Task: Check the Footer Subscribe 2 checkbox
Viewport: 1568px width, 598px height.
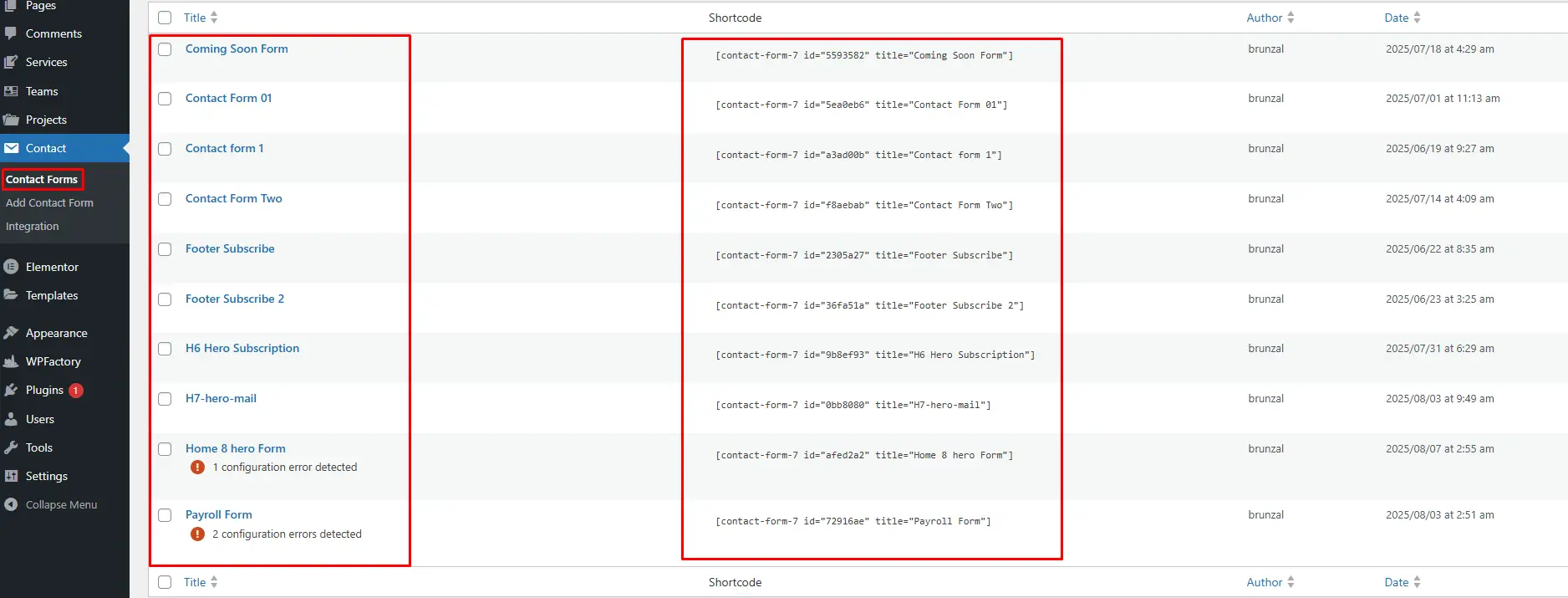Action: click(x=165, y=299)
